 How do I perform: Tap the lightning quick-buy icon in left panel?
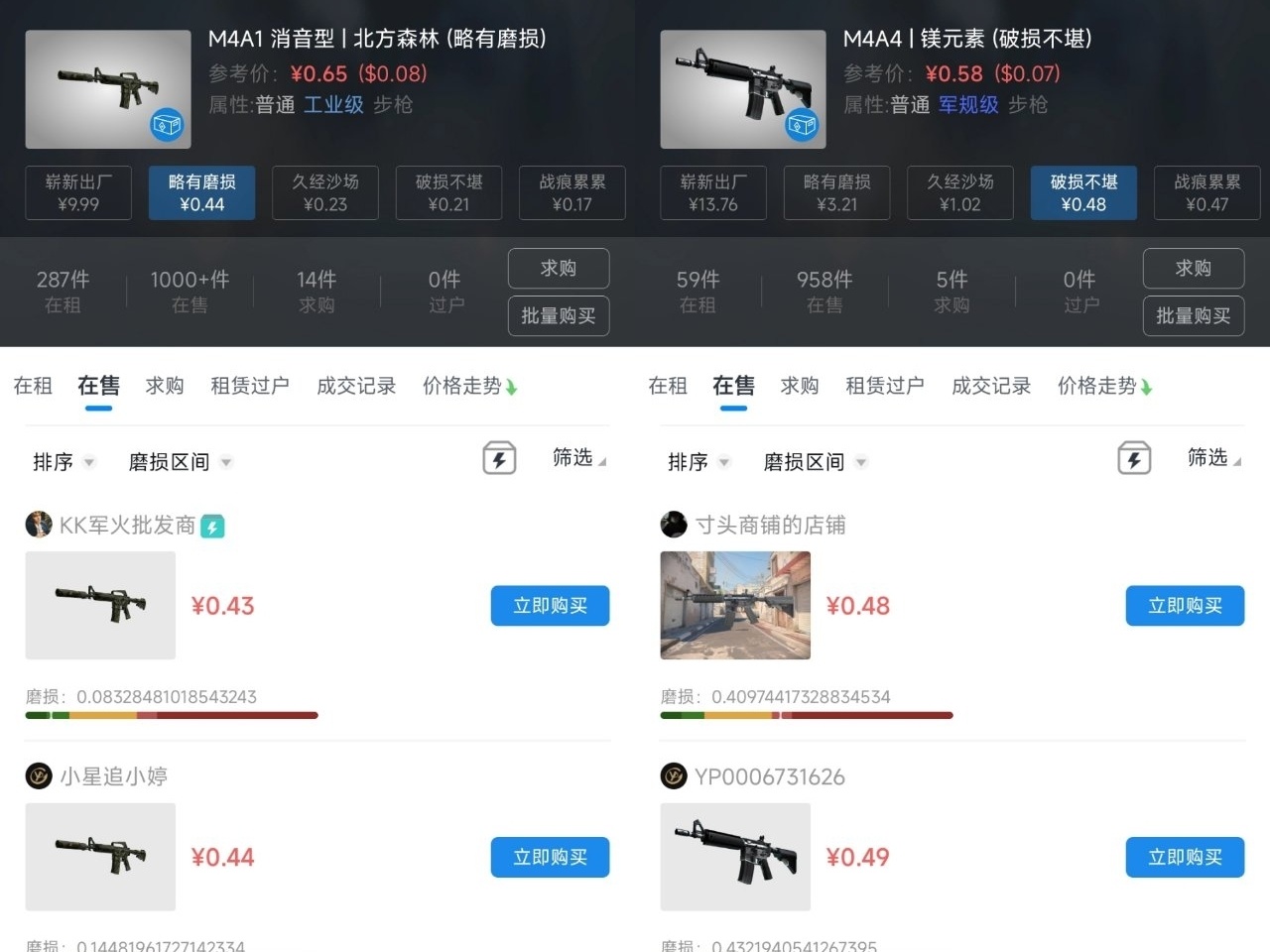pos(499,459)
